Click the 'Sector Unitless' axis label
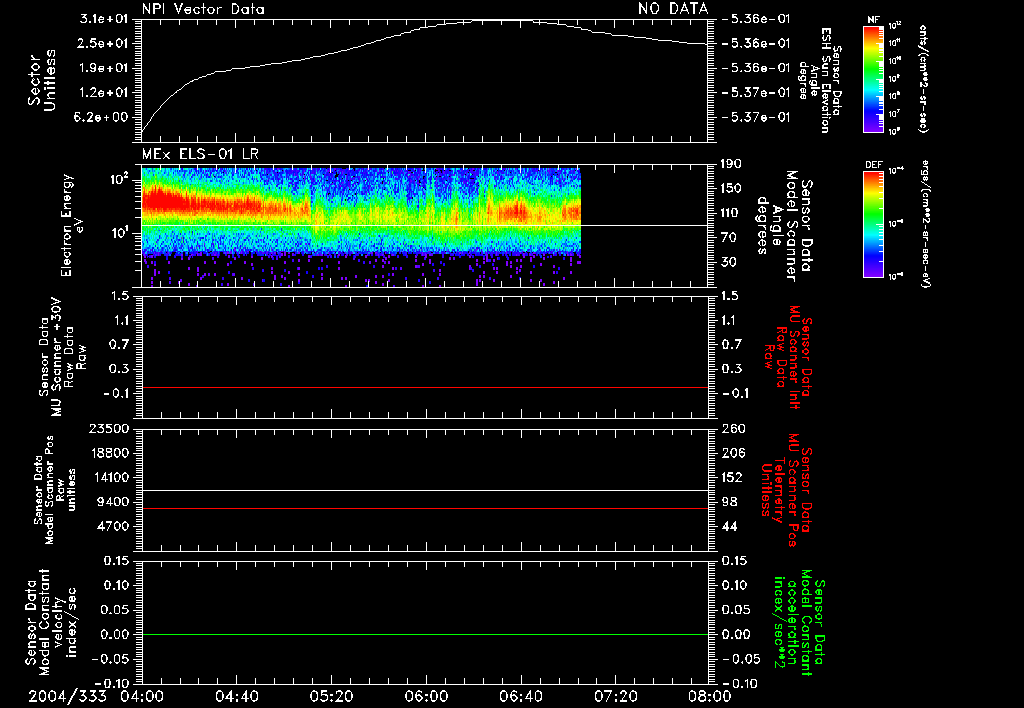The width and height of the screenshot is (1024, 708). pos(42,81)
